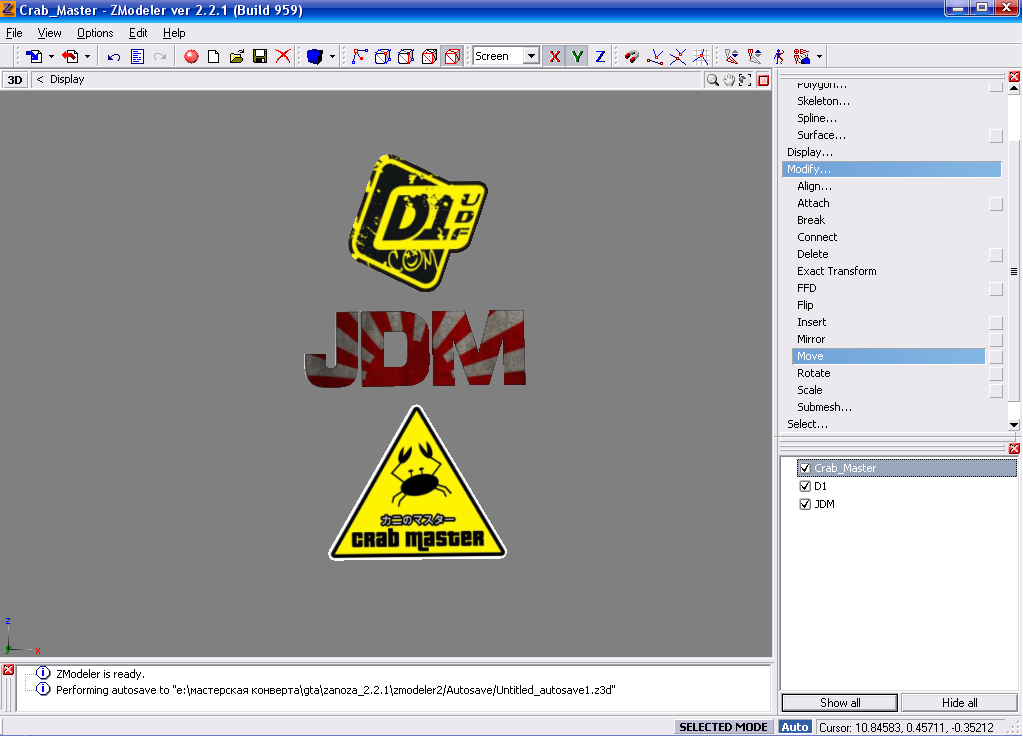The height and width of the screenshot is (736, 1023).
Task: Select the Exact Transform tool entry
Action: 836,271
